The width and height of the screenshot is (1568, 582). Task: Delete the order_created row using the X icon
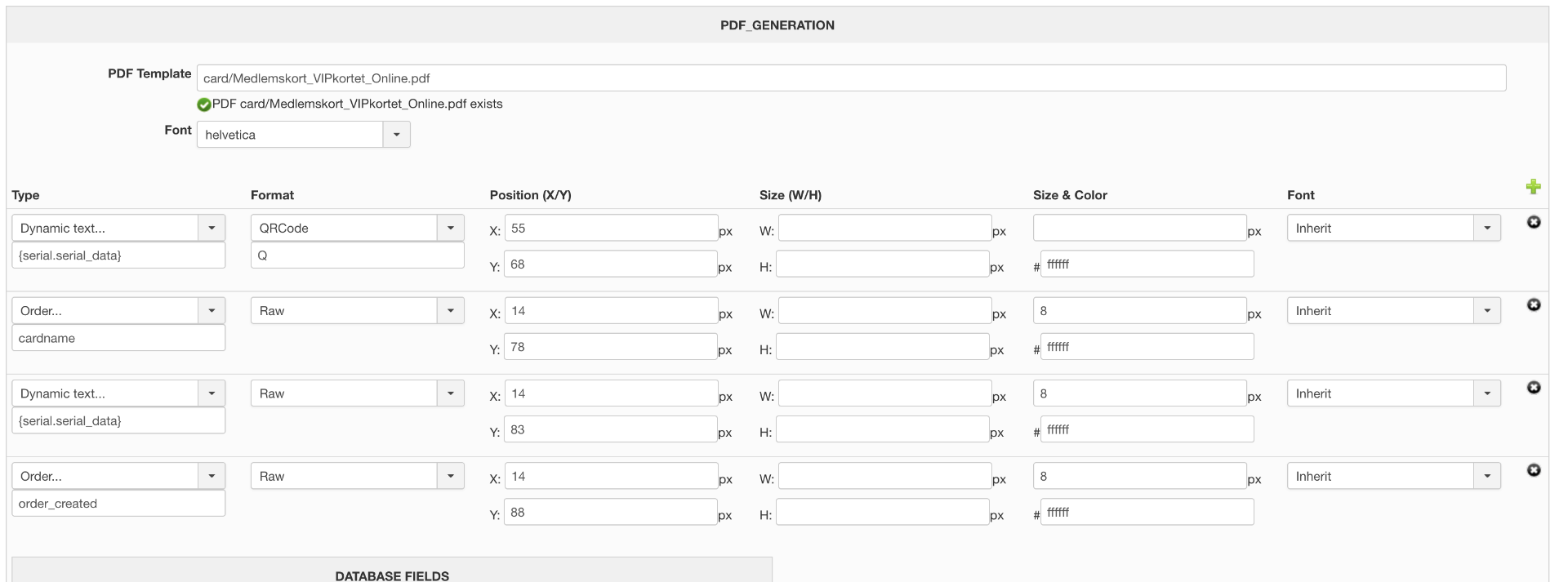click(x=1534, y=470)
